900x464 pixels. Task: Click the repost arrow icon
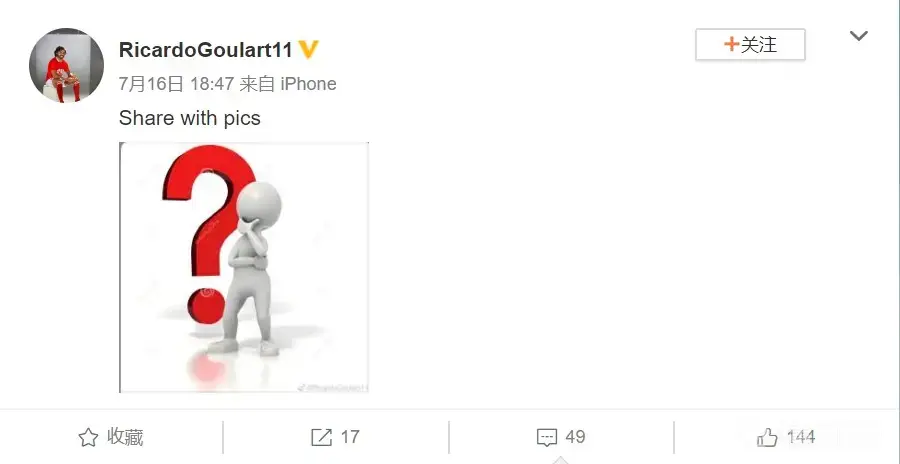(321, 438)
